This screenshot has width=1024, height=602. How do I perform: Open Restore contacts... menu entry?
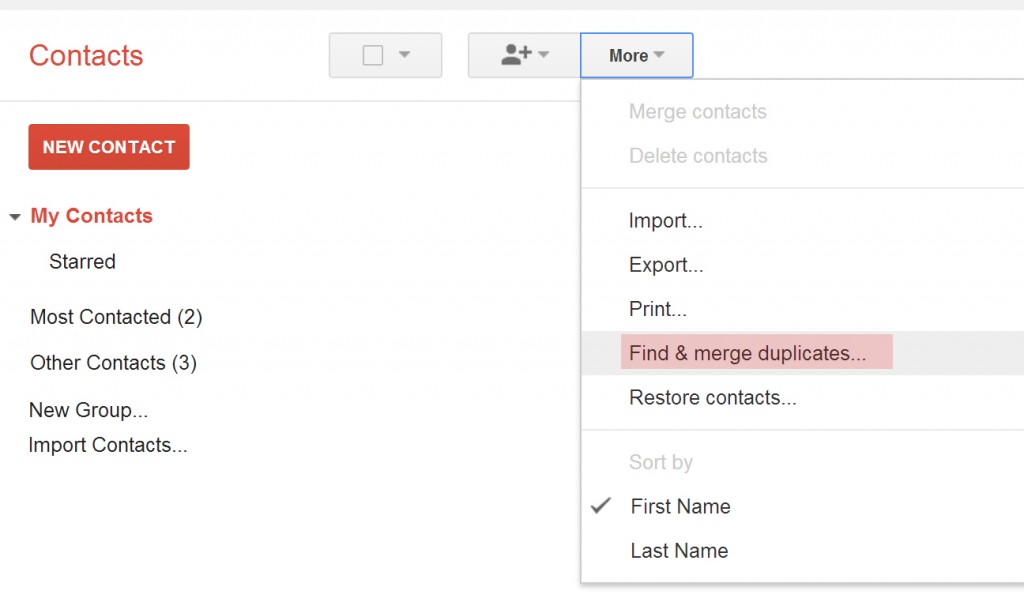pyautogui.click(x=712, y=397)
